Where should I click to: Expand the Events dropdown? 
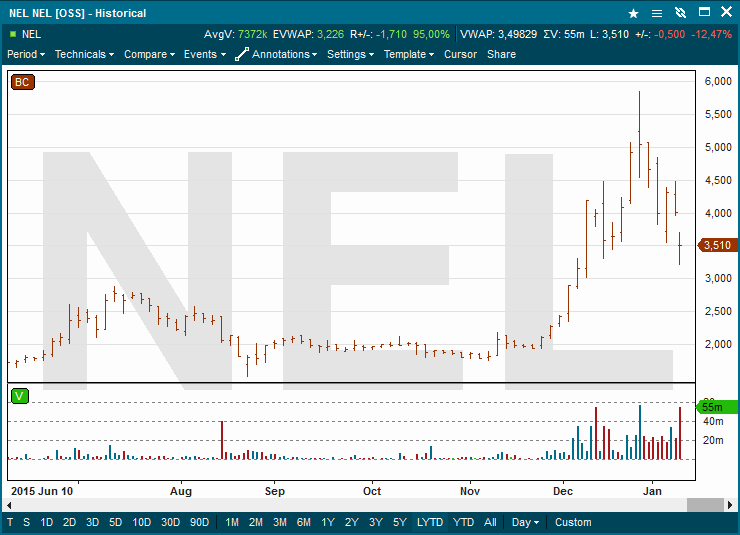pyautogui.click(x=205, y=54)
